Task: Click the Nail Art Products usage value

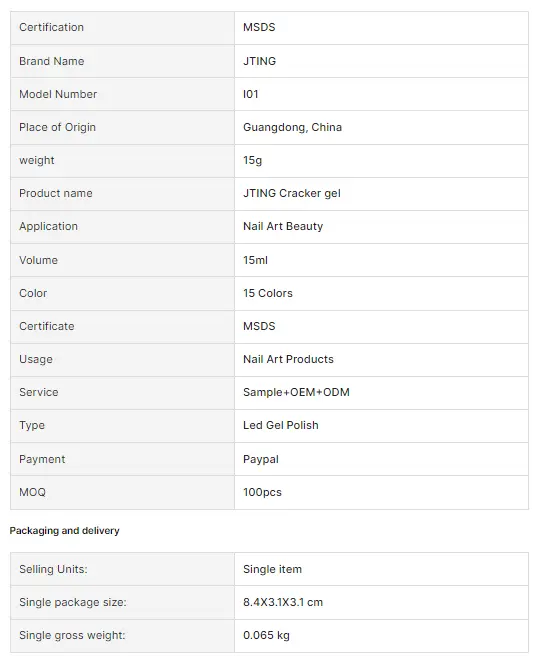Action: coord(288,359)
